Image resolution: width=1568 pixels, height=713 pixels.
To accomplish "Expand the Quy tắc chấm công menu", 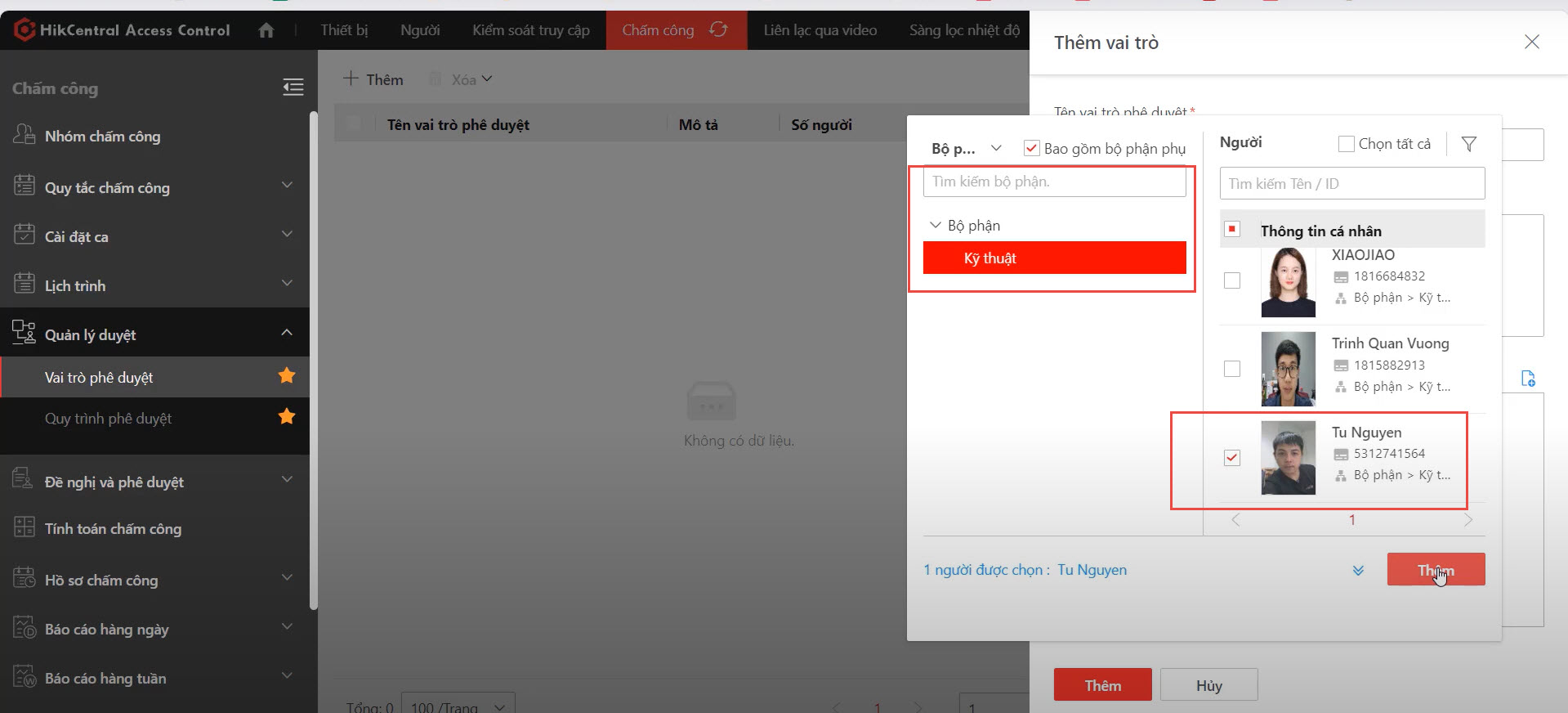I will [287, 186].
